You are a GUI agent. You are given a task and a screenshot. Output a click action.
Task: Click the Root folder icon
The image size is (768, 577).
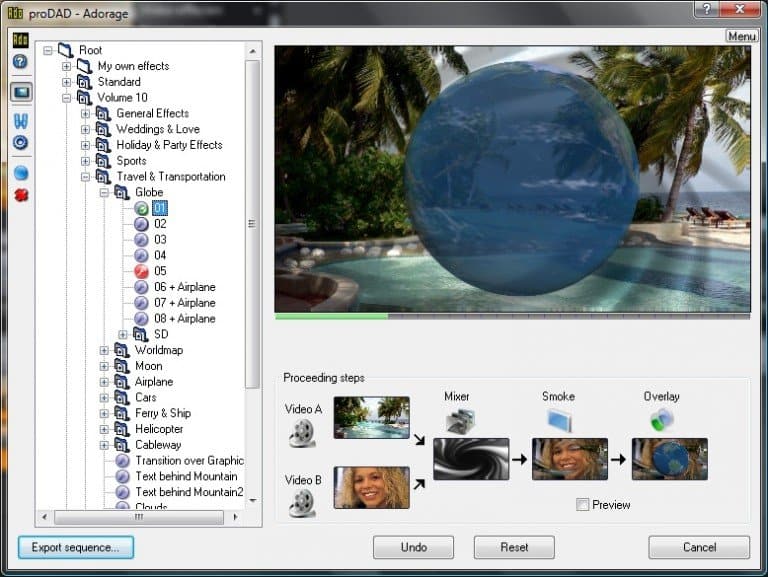[65, 50]
